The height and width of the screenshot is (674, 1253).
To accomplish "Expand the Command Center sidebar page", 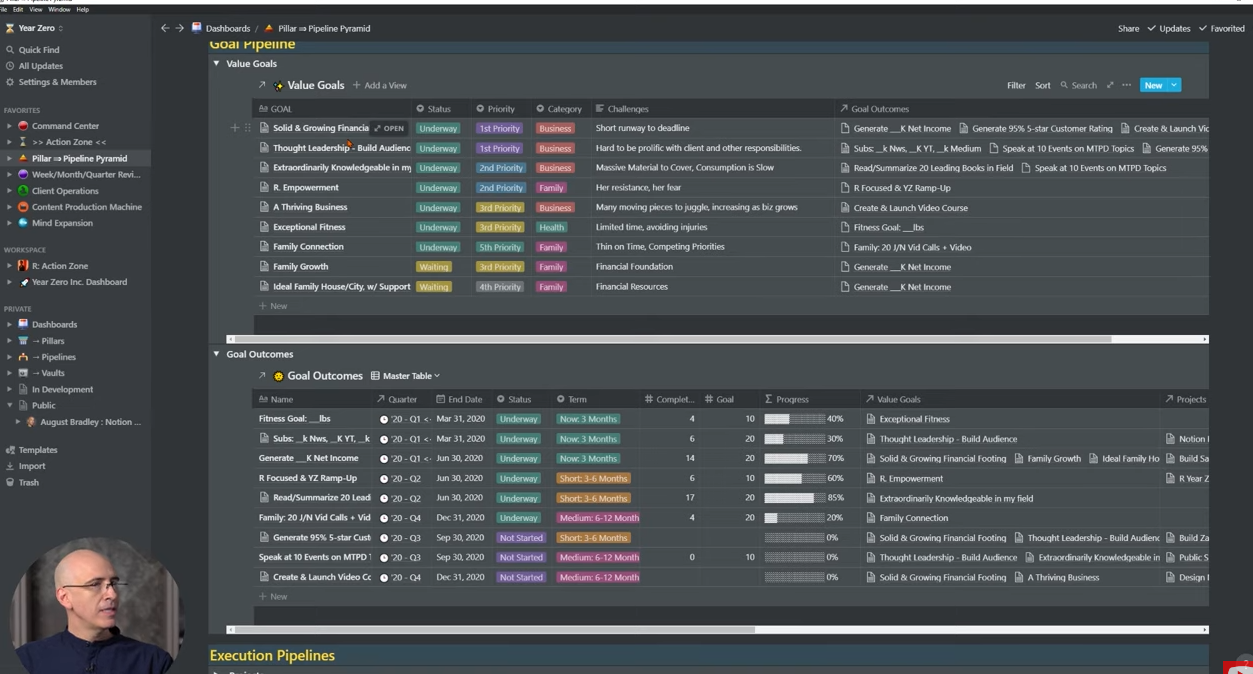I will (9, 126).
